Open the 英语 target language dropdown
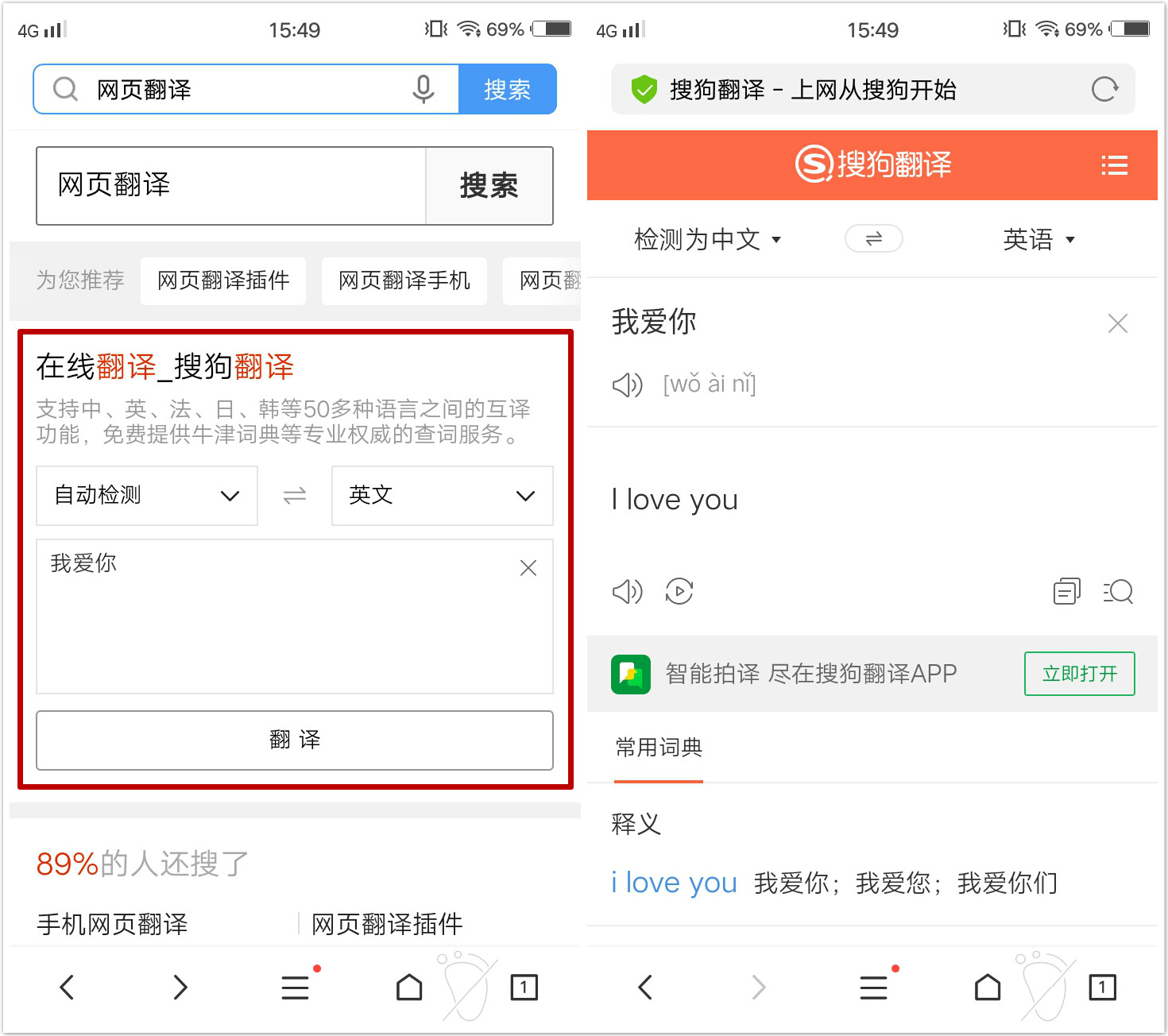The height and width of the screenshot is (1036, 1168). tap(1039, 238)
